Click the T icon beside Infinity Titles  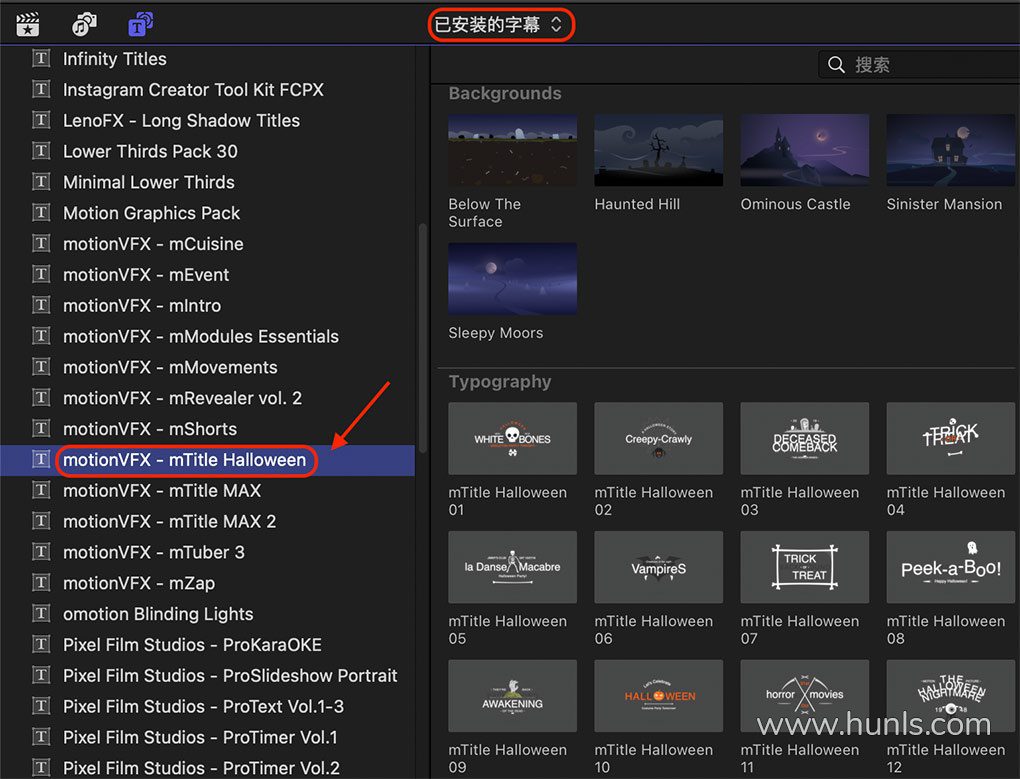tap(41, 59)
